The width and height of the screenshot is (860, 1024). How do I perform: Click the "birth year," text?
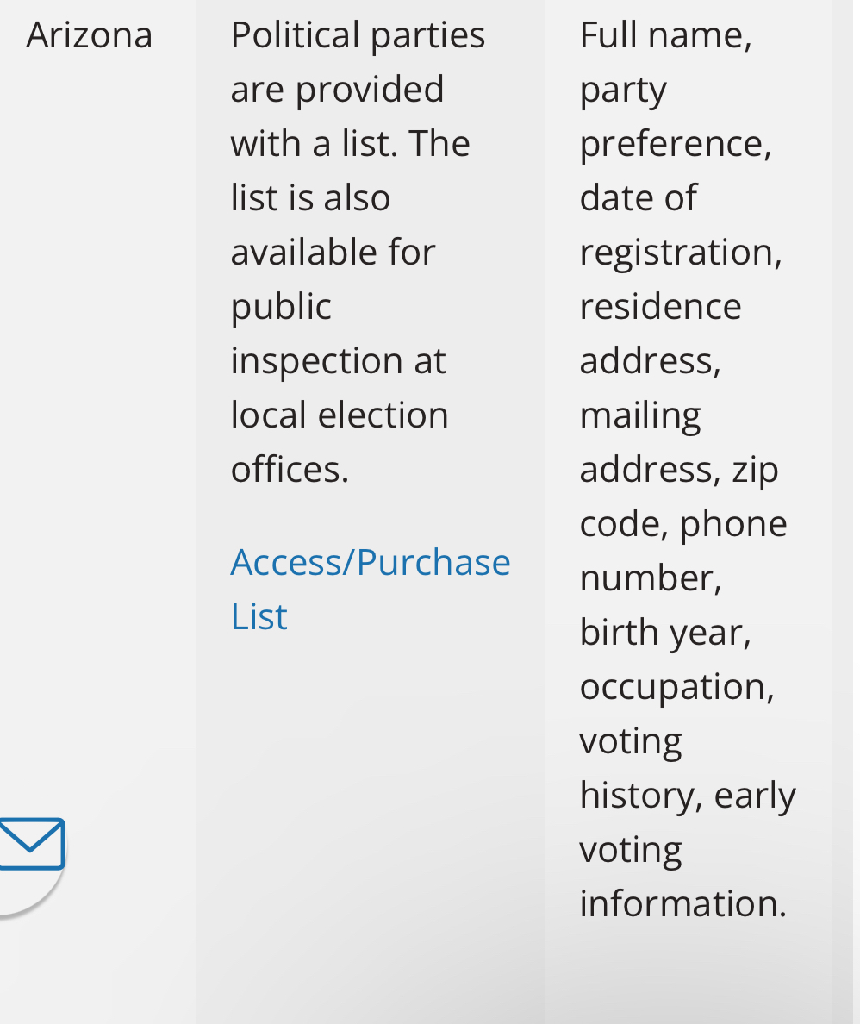[666, 633]
